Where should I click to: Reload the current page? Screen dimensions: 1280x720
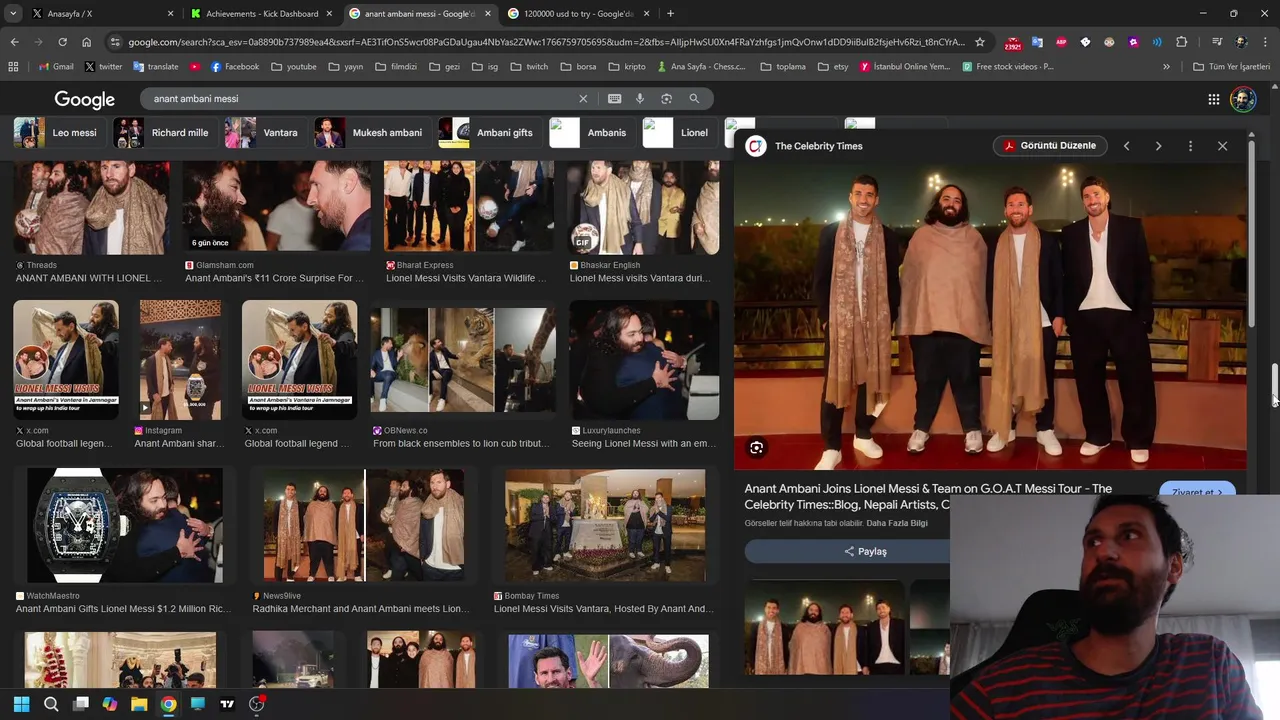(62, 42)
